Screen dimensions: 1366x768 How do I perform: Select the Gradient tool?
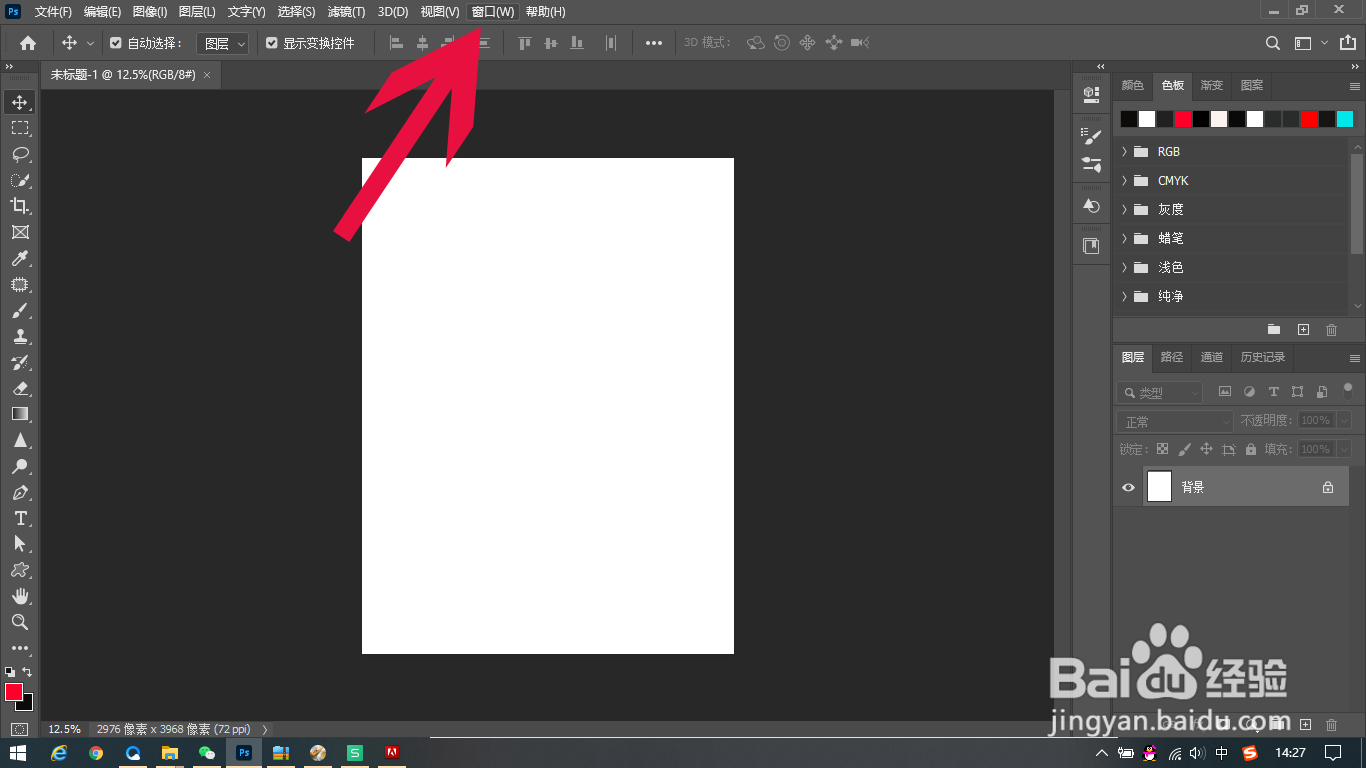pos(19,414)
